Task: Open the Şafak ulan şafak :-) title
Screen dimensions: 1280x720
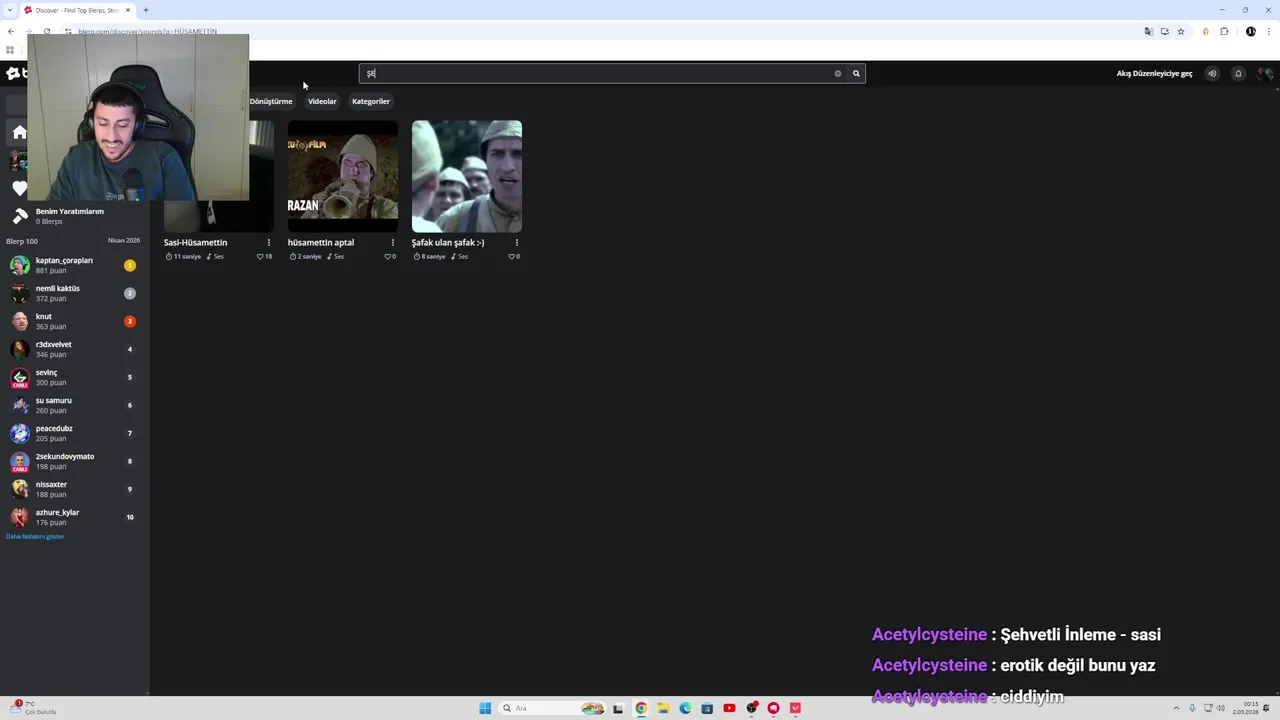Action: pyautogui.click(x=448, y=242)
